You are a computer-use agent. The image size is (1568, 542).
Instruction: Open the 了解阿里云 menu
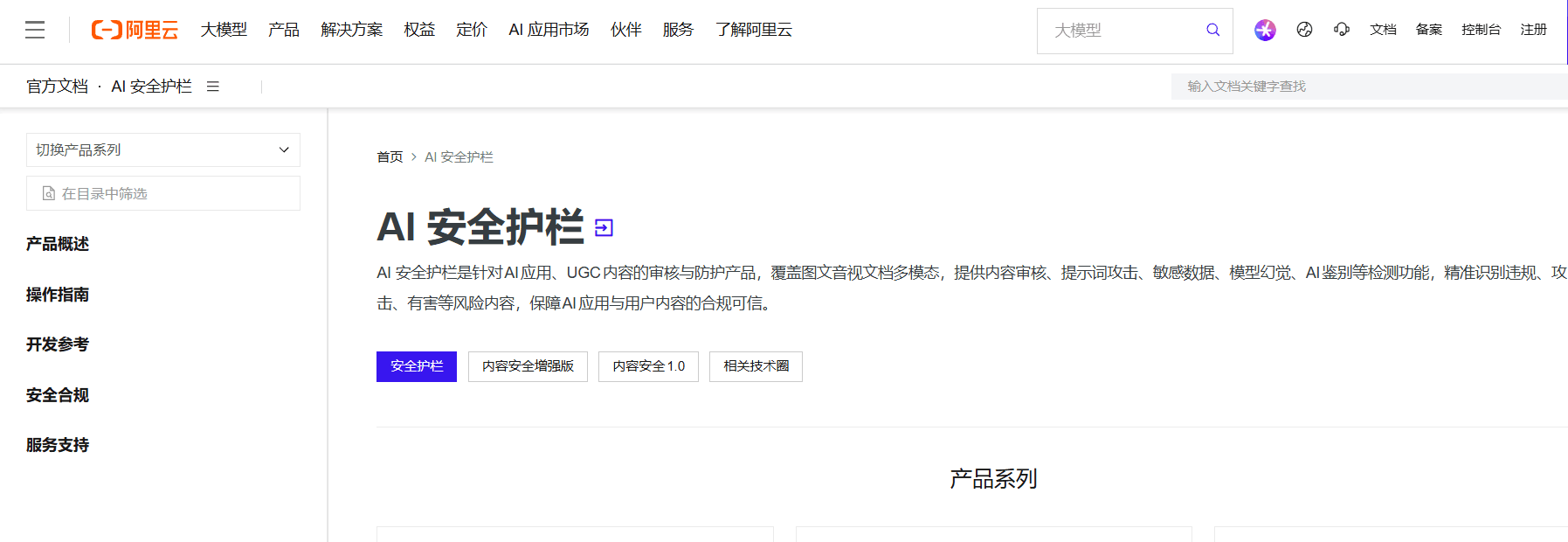click(754, 30)
